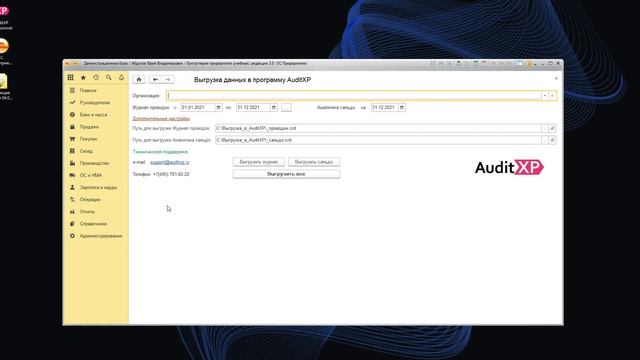Open the History clock icon
This screenshot has height=360, width=640.
point(96,78)
